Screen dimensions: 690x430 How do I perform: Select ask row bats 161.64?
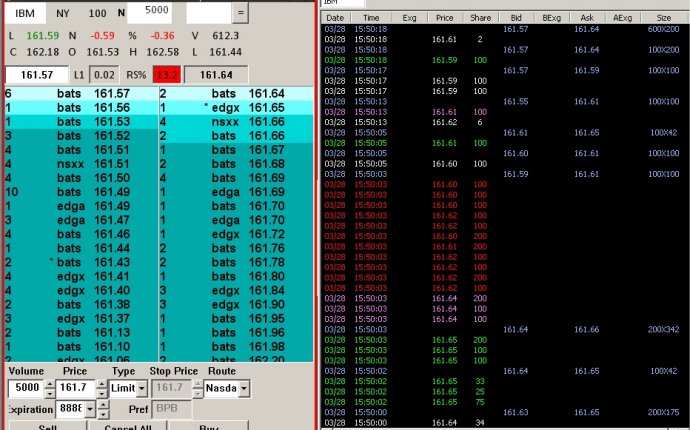click(x=236, y=93)
